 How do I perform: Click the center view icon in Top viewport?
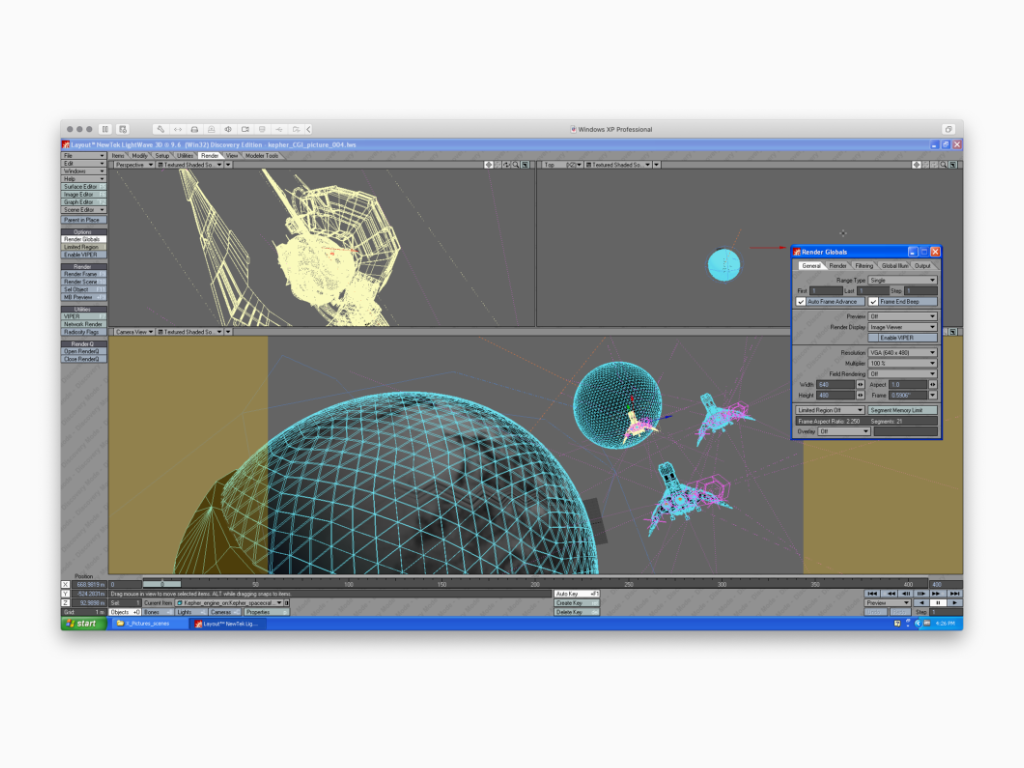916,165
